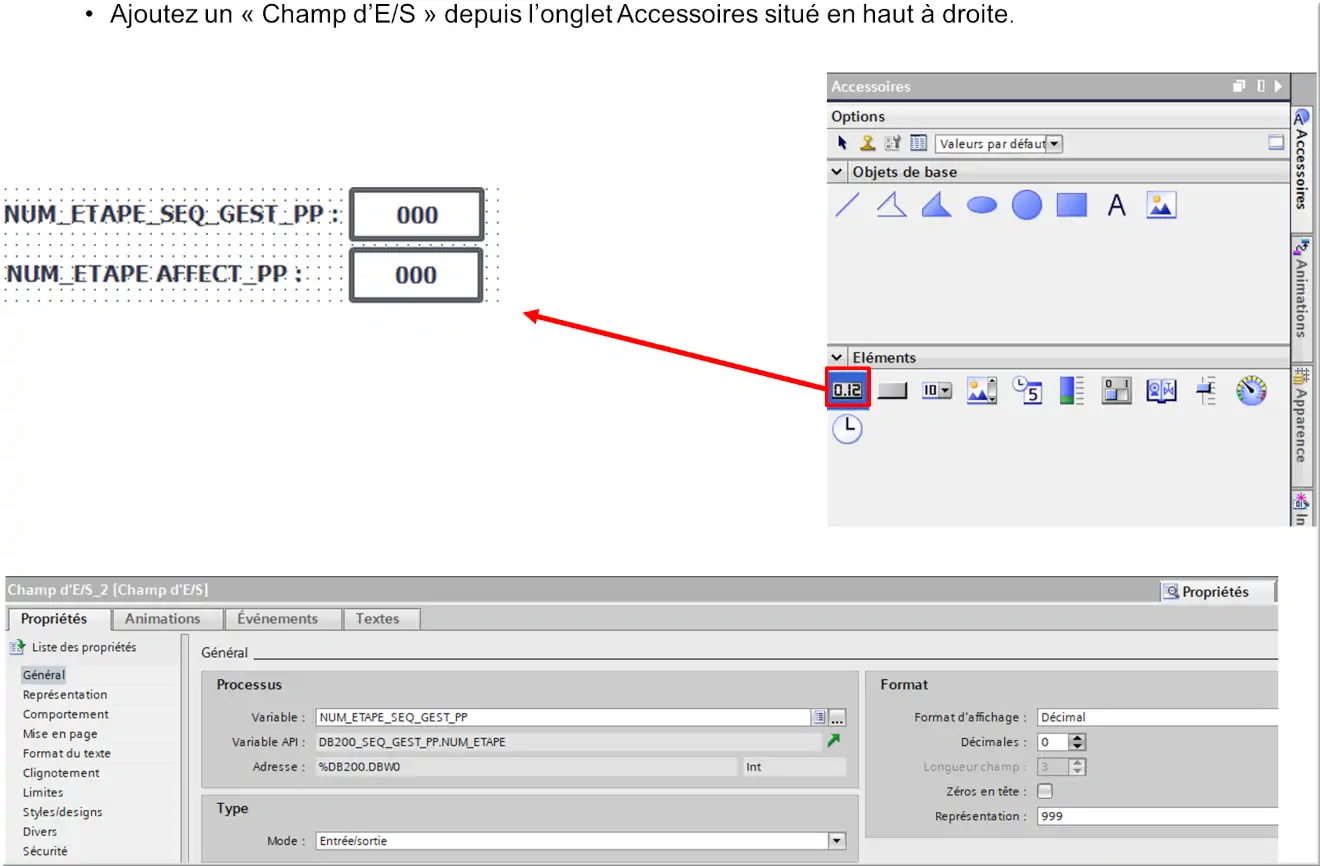1320x866 pixels.
Task: Choose the Text field 'A' object
Action: (1116, 206)
